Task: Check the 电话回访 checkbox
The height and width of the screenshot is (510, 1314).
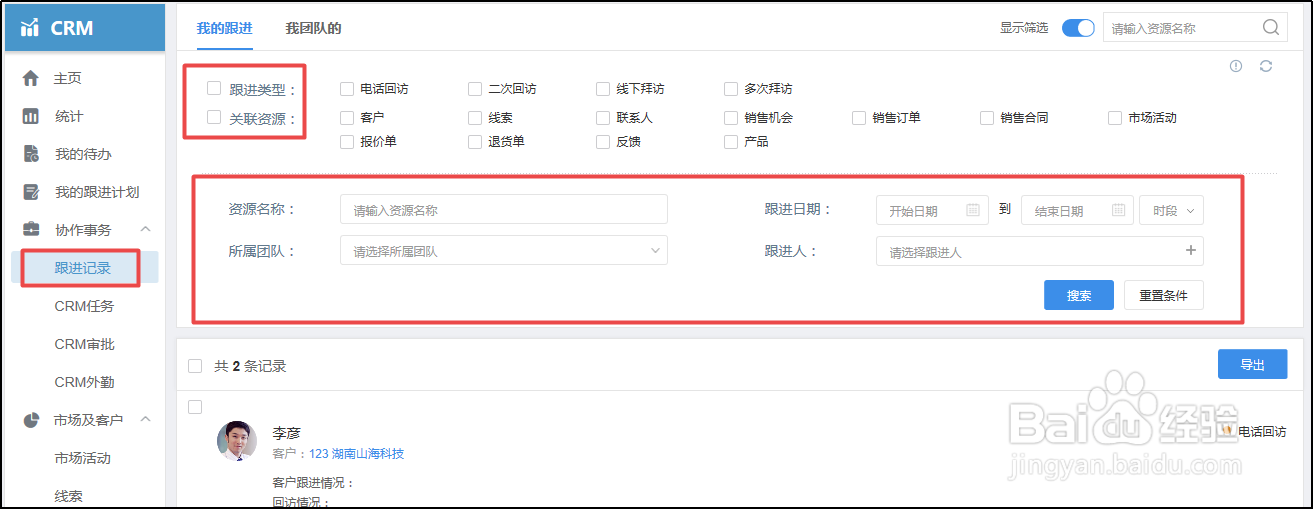Action: click(x=347, y=89)
